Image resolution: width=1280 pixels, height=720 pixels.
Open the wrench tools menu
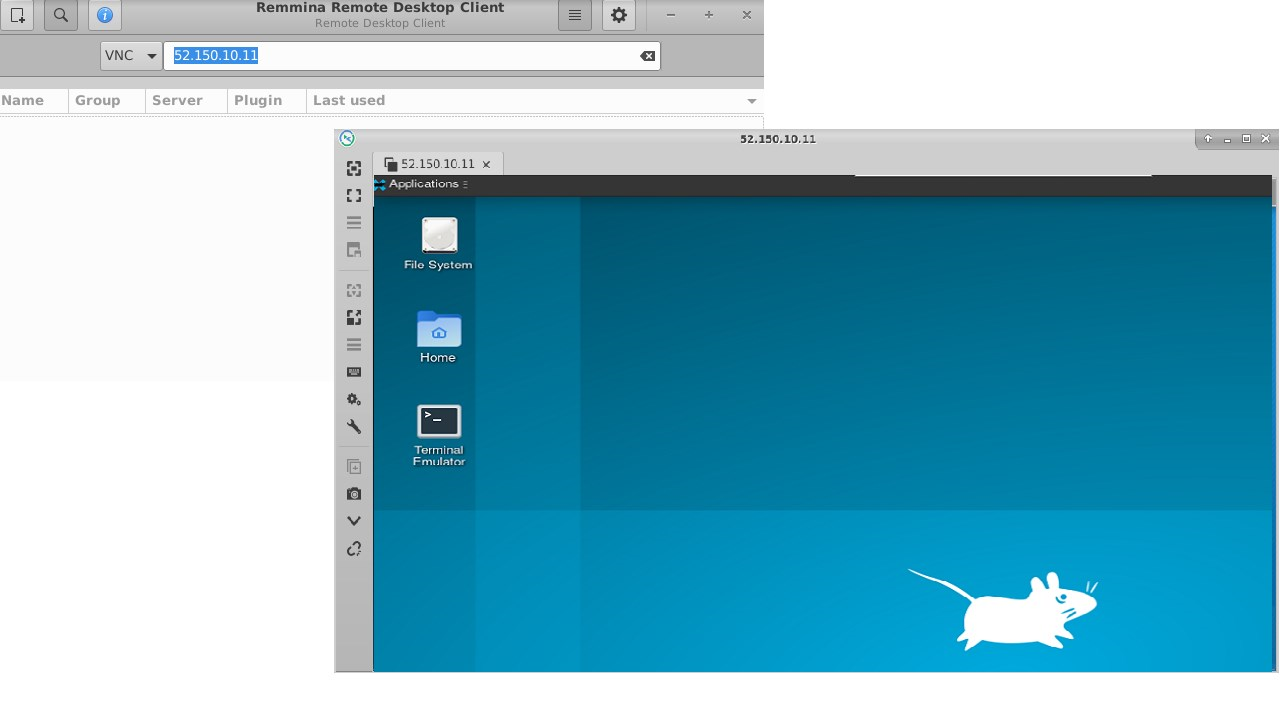(354, 427)
